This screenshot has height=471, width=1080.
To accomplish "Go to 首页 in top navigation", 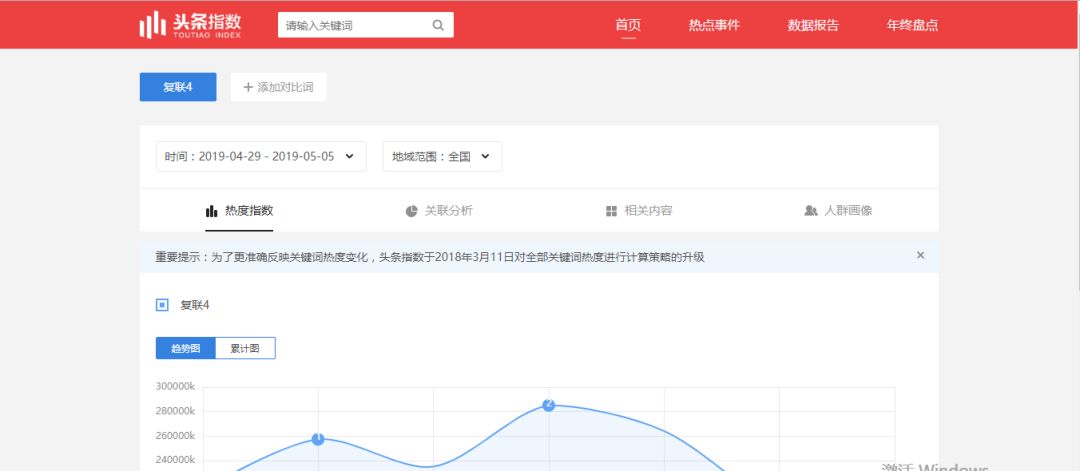I will [628, 25].
